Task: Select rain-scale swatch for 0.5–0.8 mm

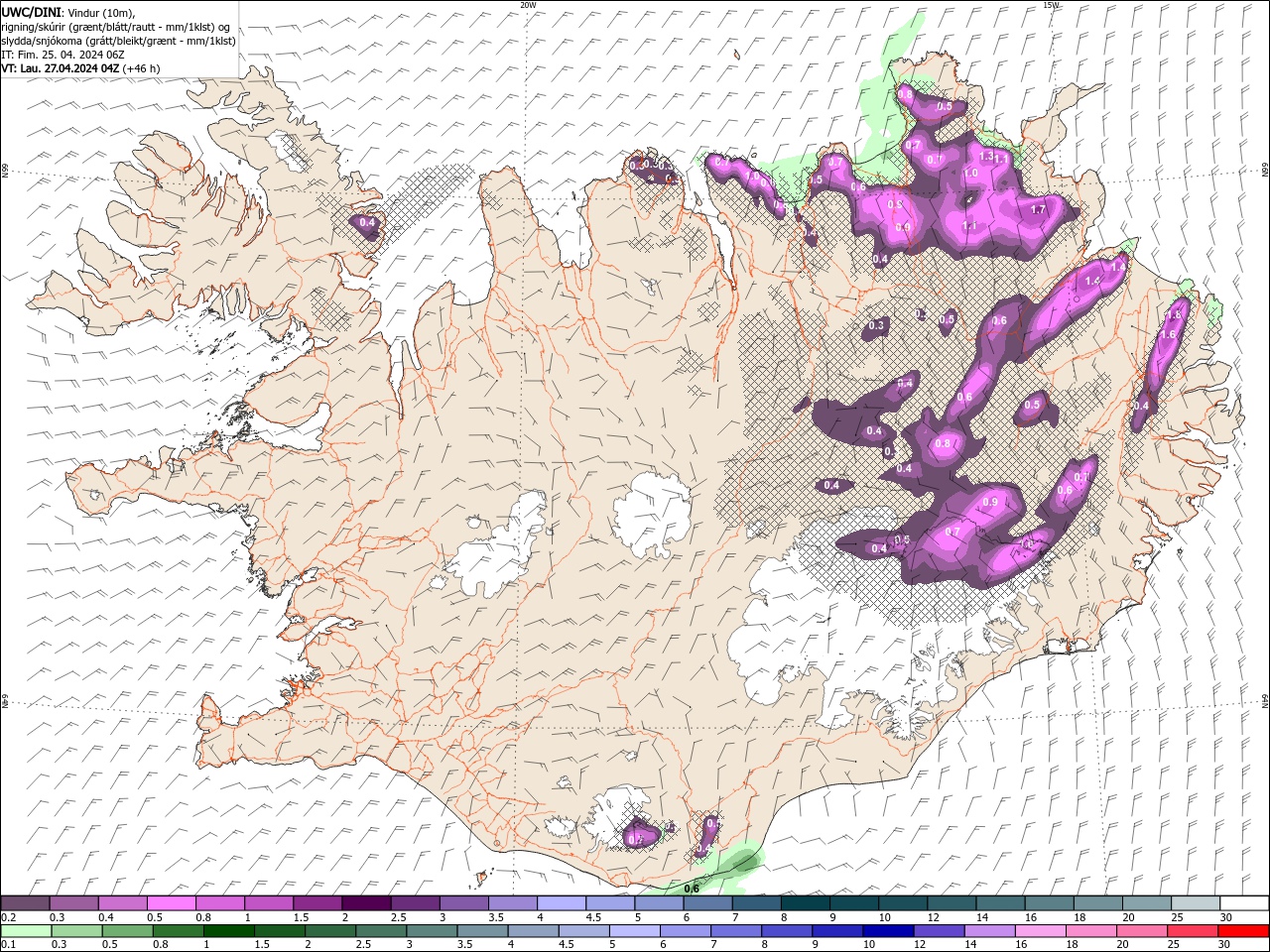Action: pos(127,931)
